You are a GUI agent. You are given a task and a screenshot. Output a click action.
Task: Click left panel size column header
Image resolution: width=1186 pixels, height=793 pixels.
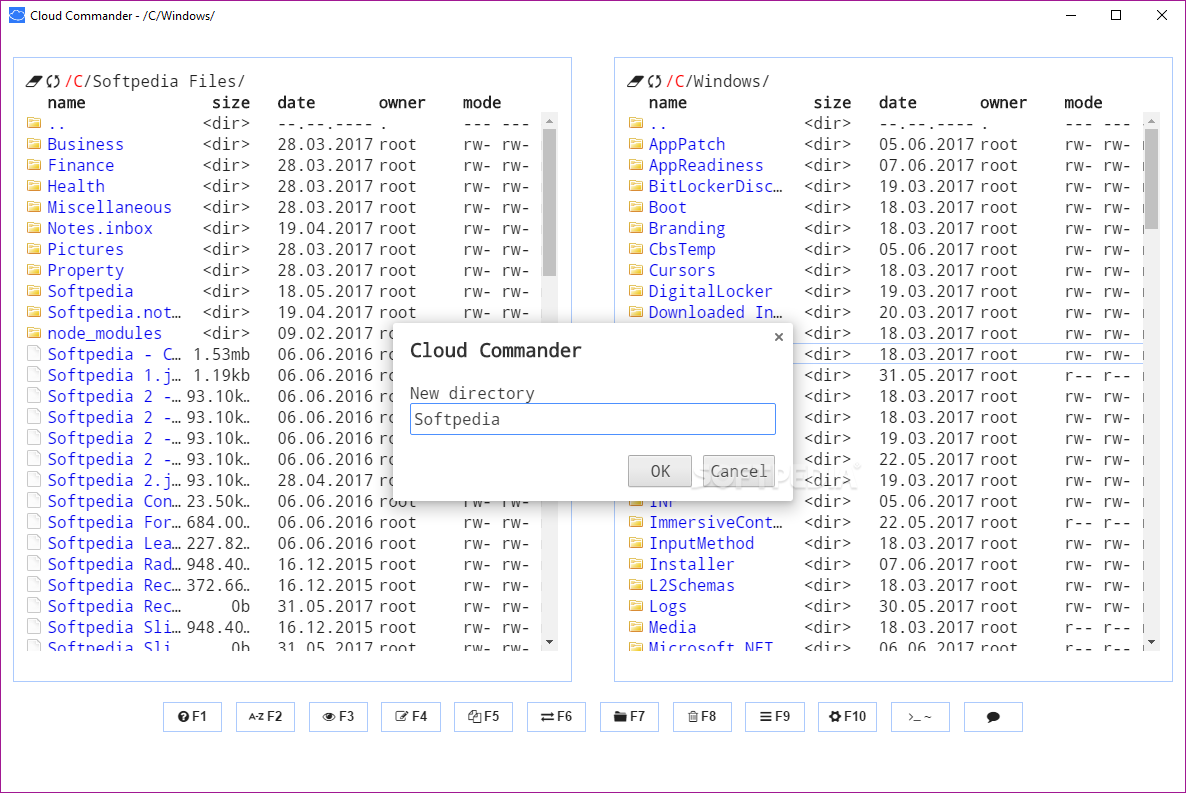point(231,102)
